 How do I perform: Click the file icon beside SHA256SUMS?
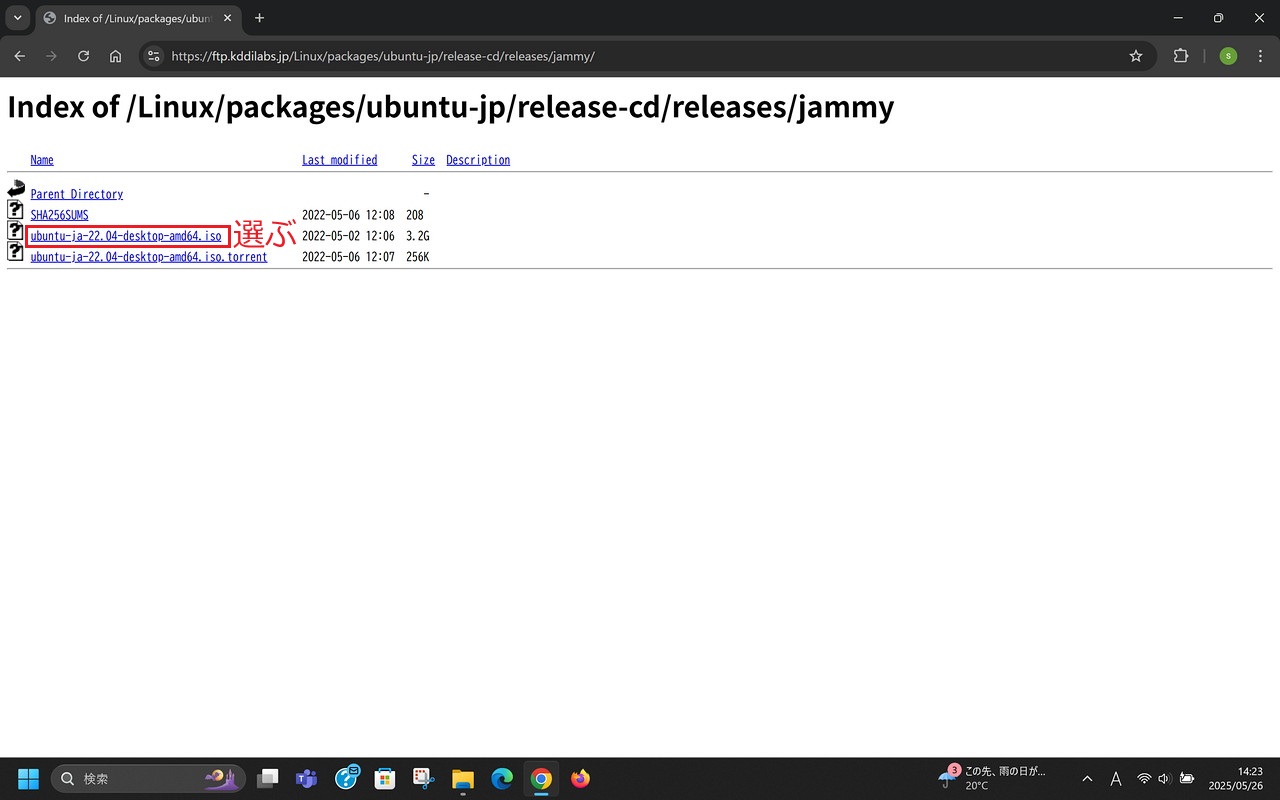(x=16, y=209)
